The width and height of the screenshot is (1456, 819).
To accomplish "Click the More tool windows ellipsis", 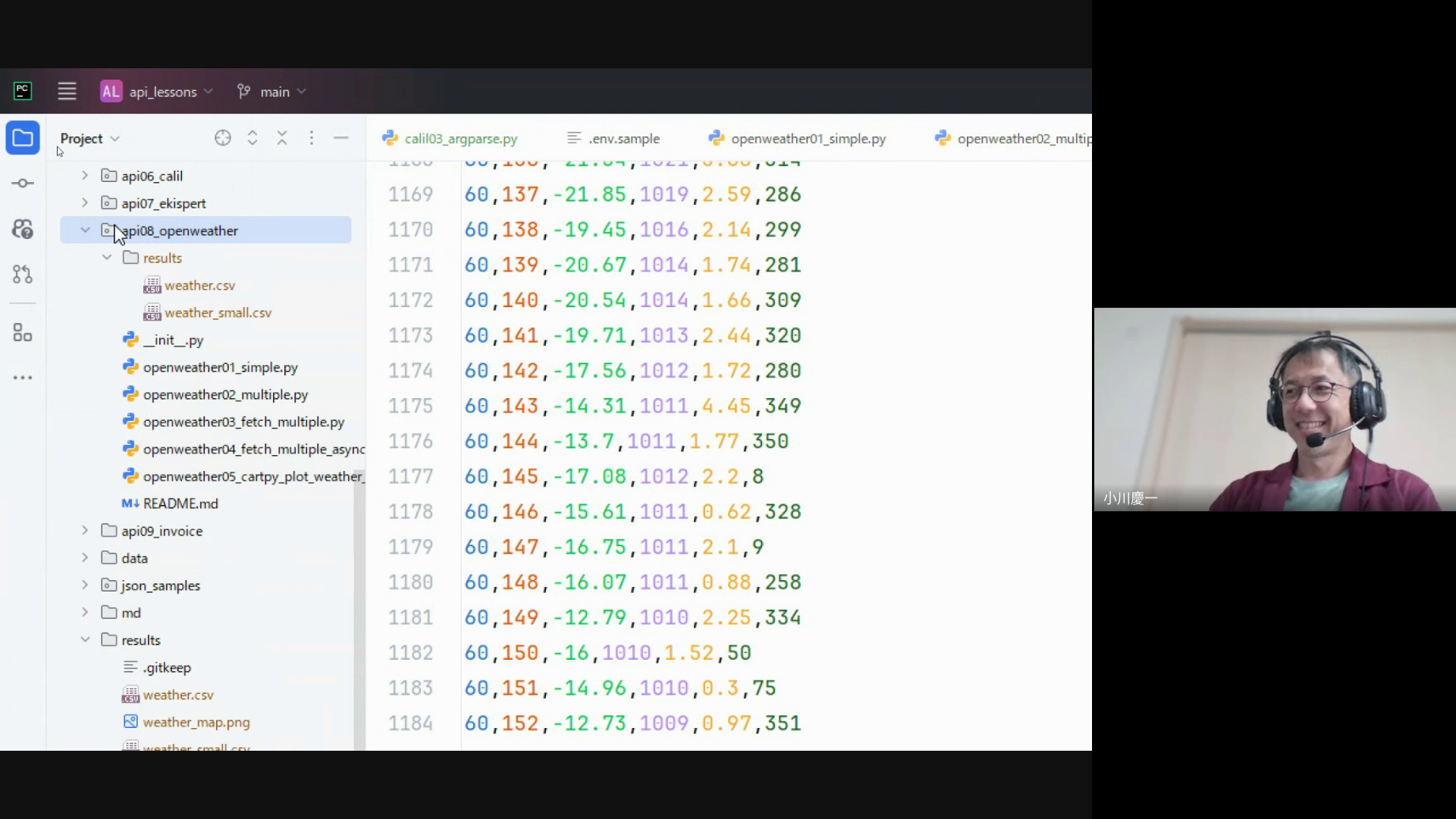I will [23, 377].
